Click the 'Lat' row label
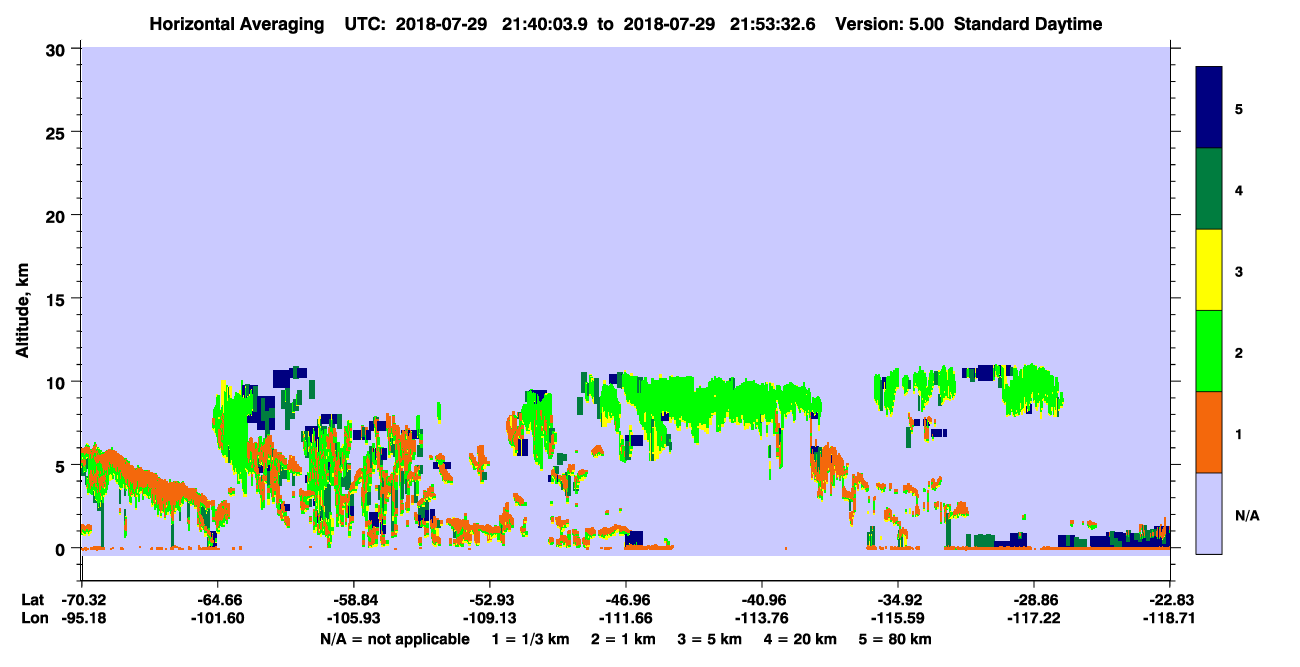 click(x=32, y=600)
